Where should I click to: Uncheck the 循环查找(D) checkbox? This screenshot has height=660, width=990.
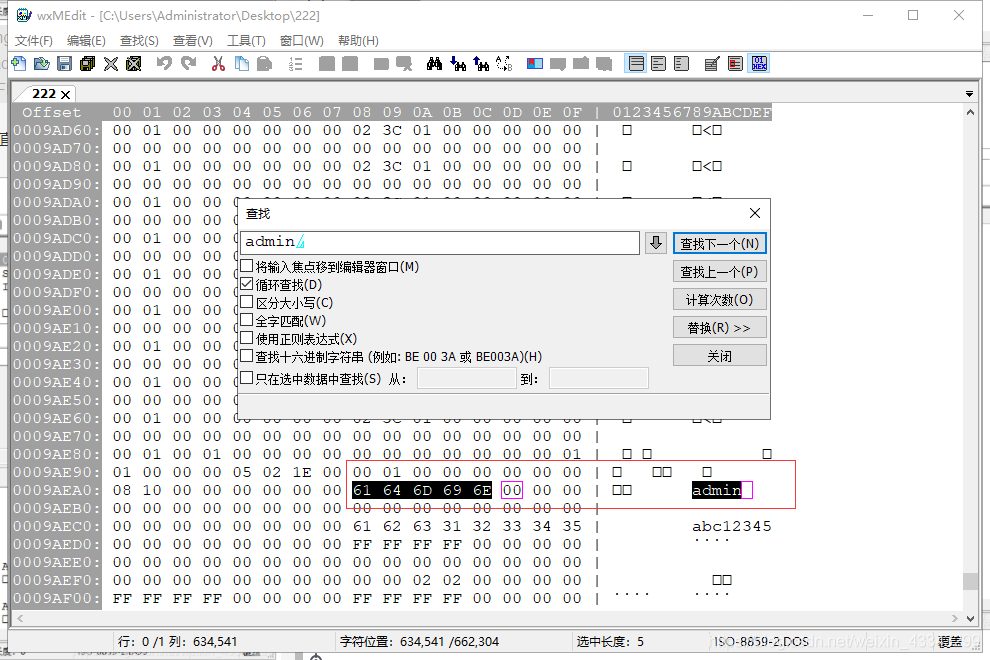click(x=247, y=284)
